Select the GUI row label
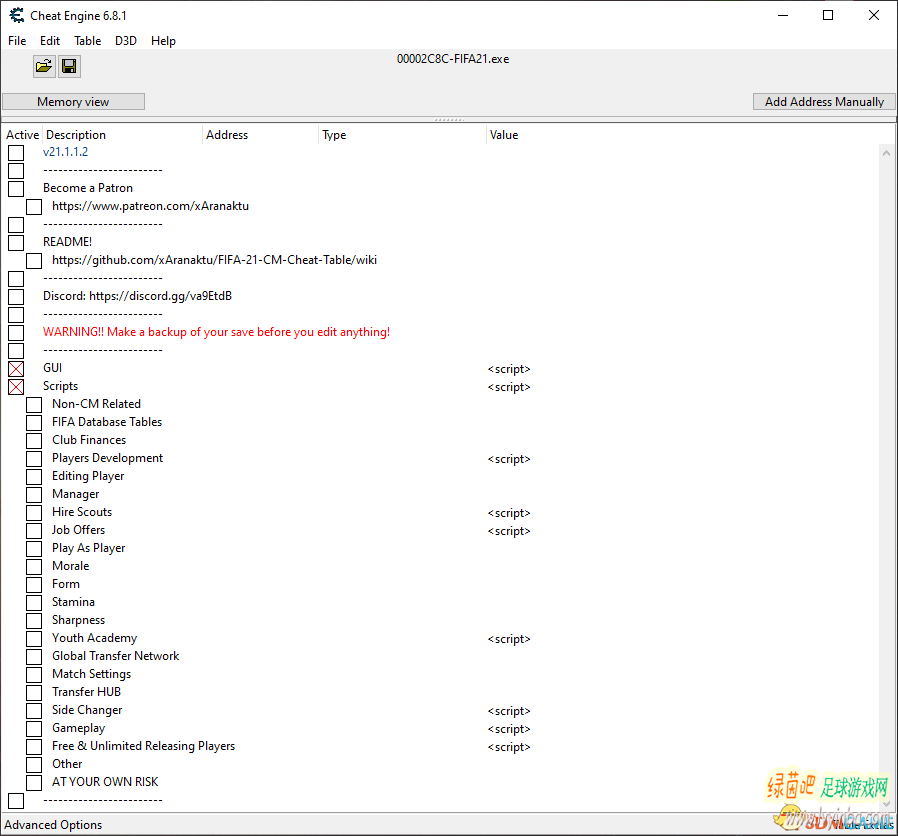The width and height of the screenshot is (898, 836). [x=53, y=368]
